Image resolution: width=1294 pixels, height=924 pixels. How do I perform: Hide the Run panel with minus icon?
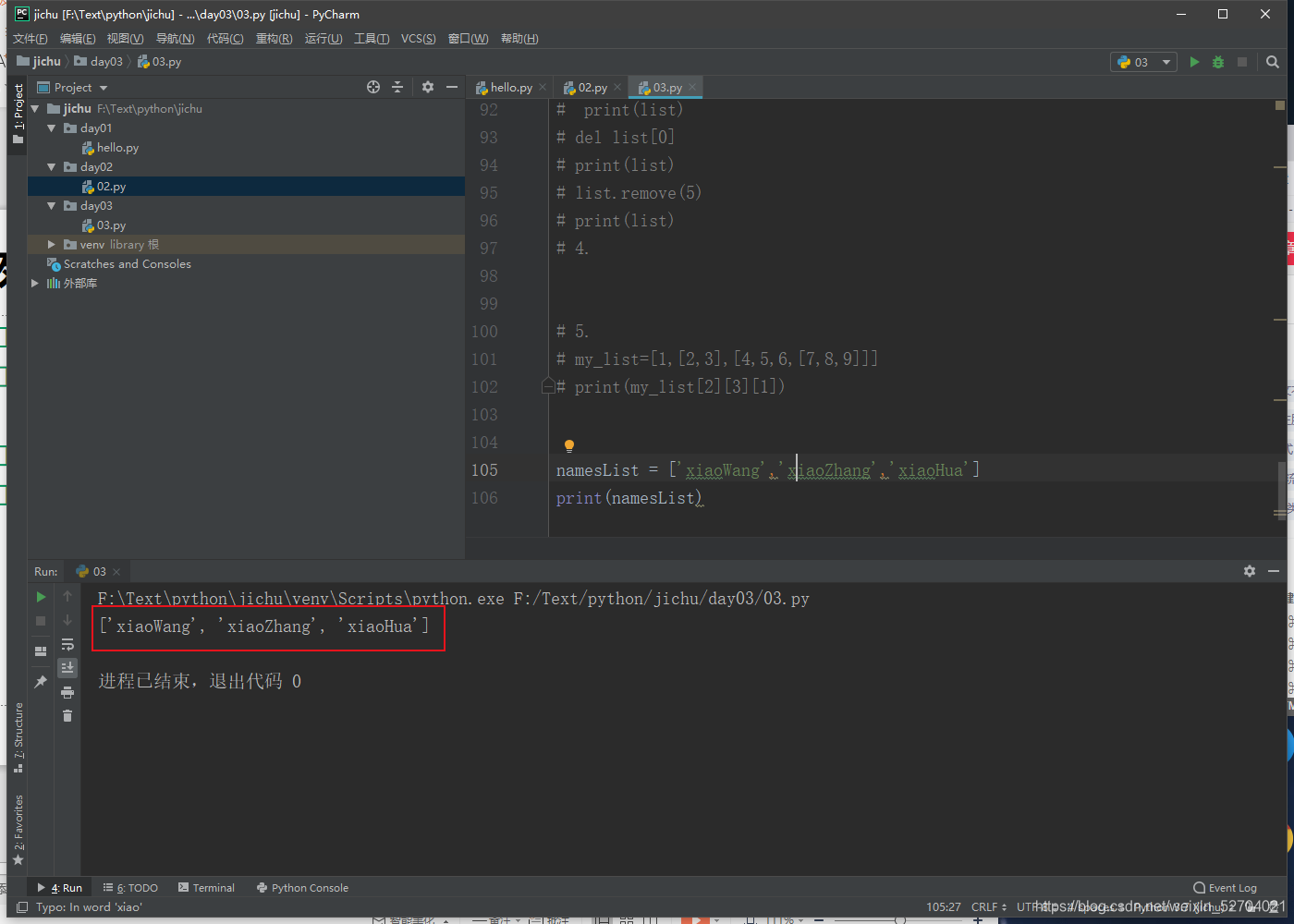click(x=1274, y=571)
